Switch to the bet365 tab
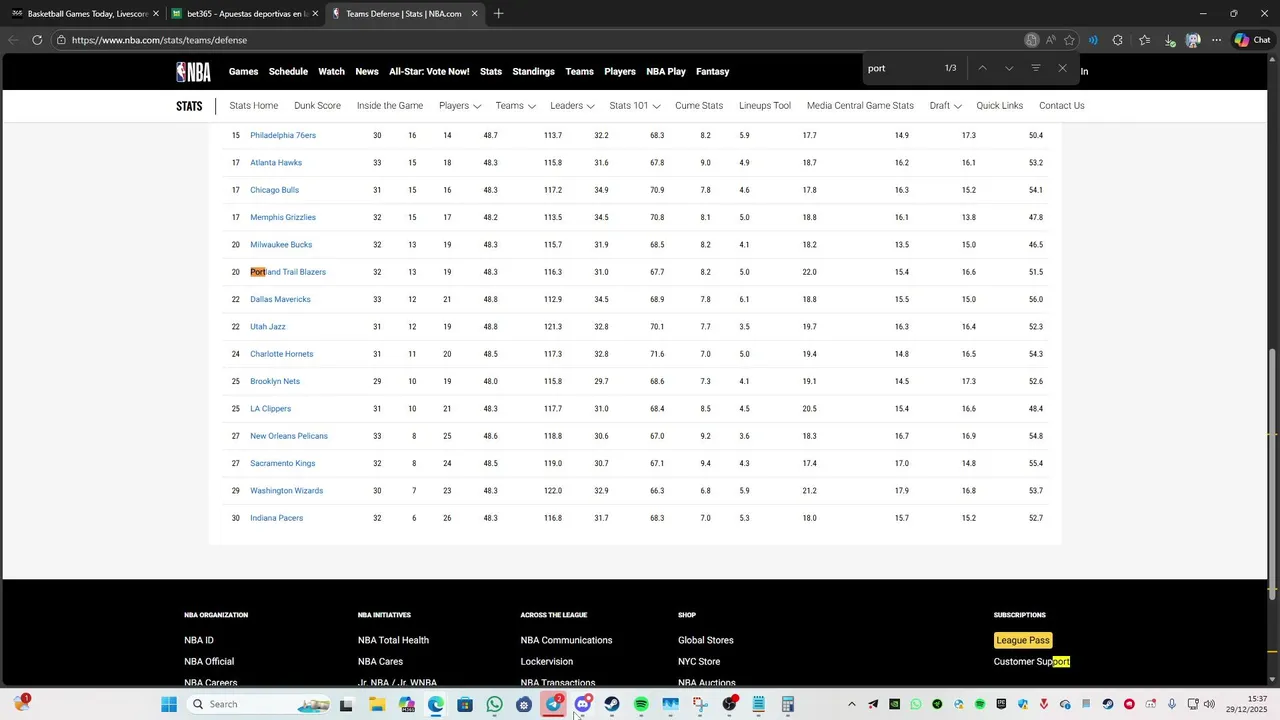The image size is (1280, 720). click(246, 14)
